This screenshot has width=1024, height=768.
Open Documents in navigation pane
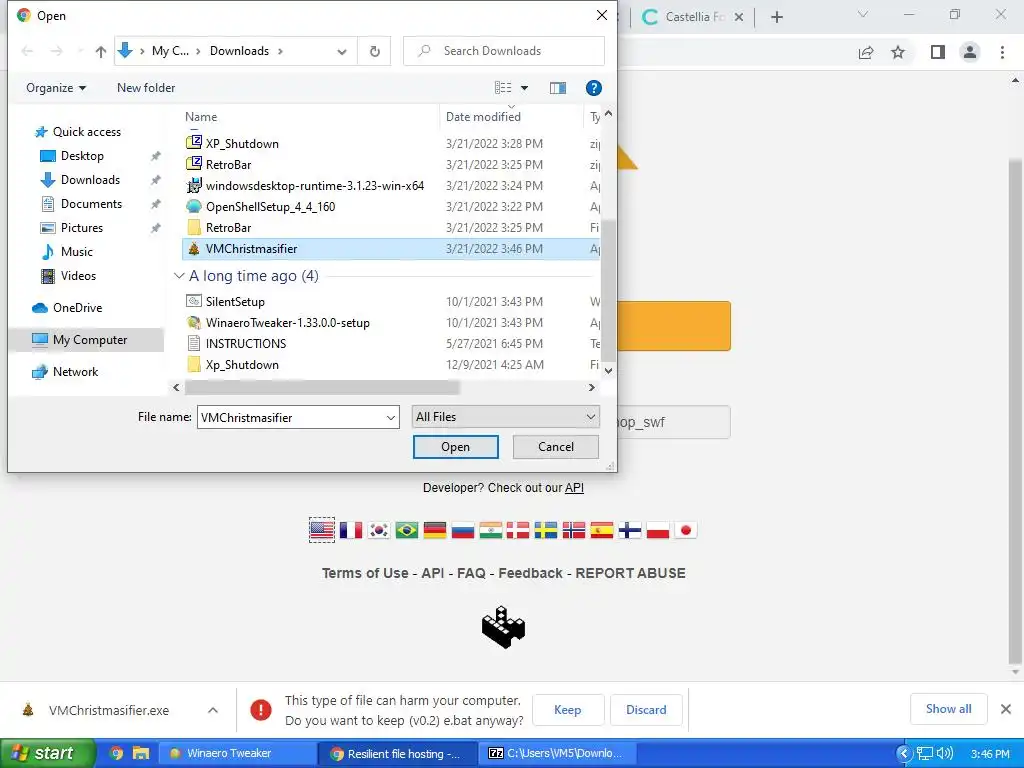click(91, 204)
